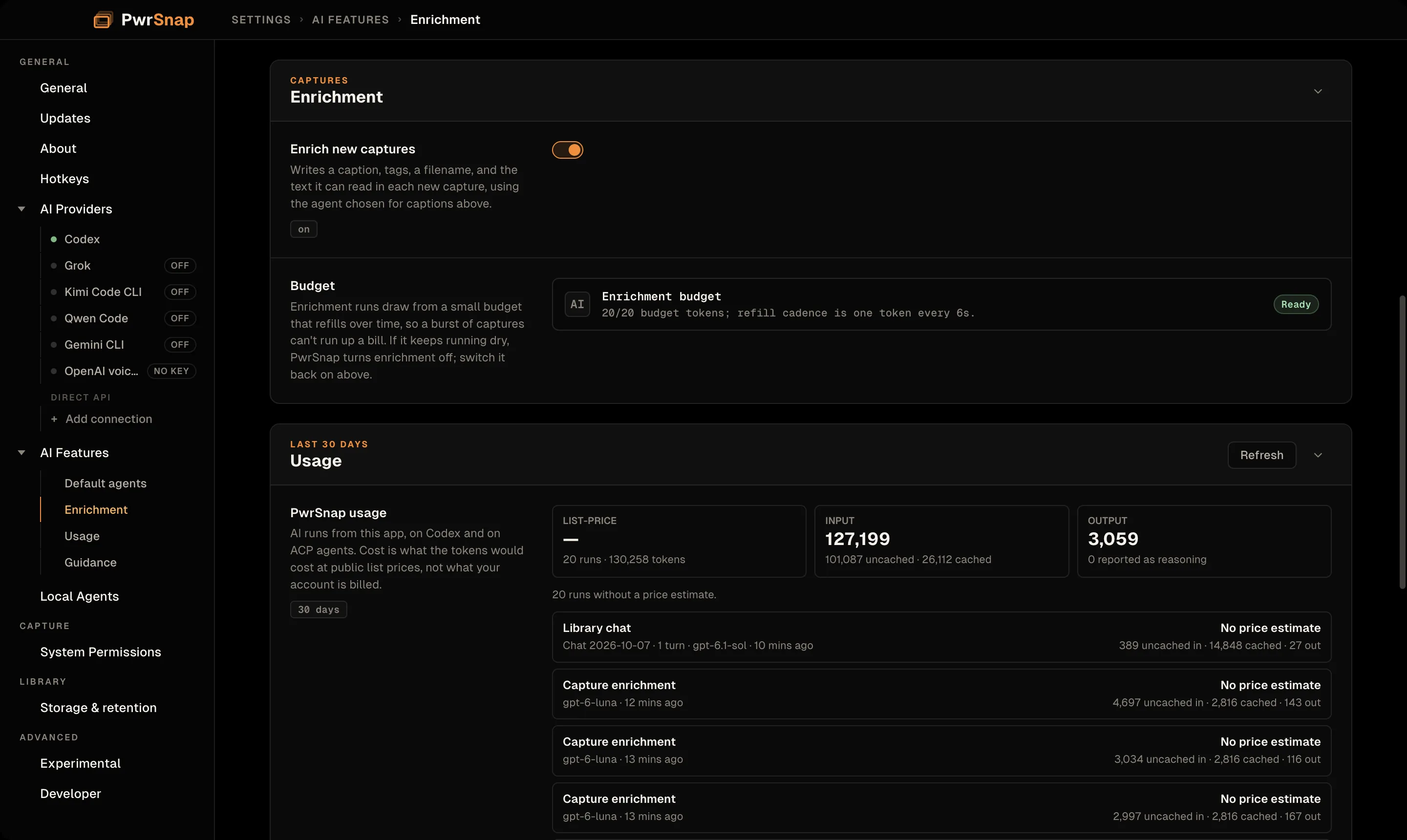1407x840 pixels.
Task: Refresh the usage statistics
Action: [1261, 455]
